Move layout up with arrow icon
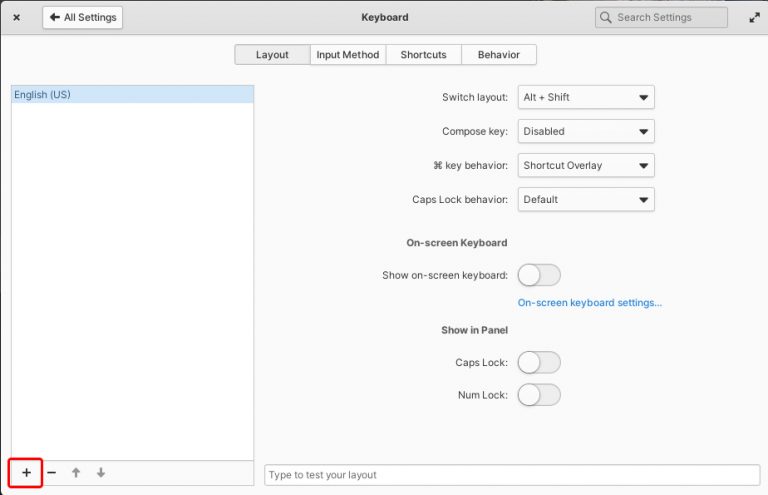Screen dimensions: 768x495 (x=76, y=472)
